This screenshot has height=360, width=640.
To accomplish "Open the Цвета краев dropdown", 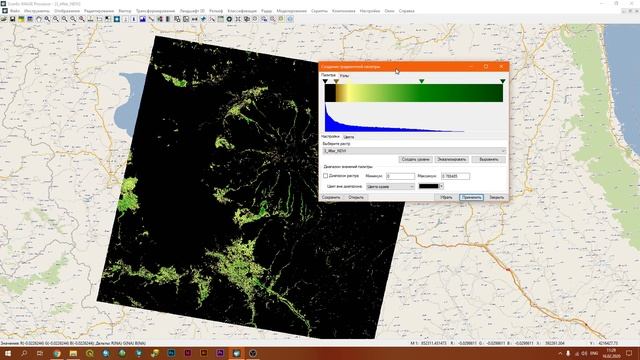I will point(390,187).
